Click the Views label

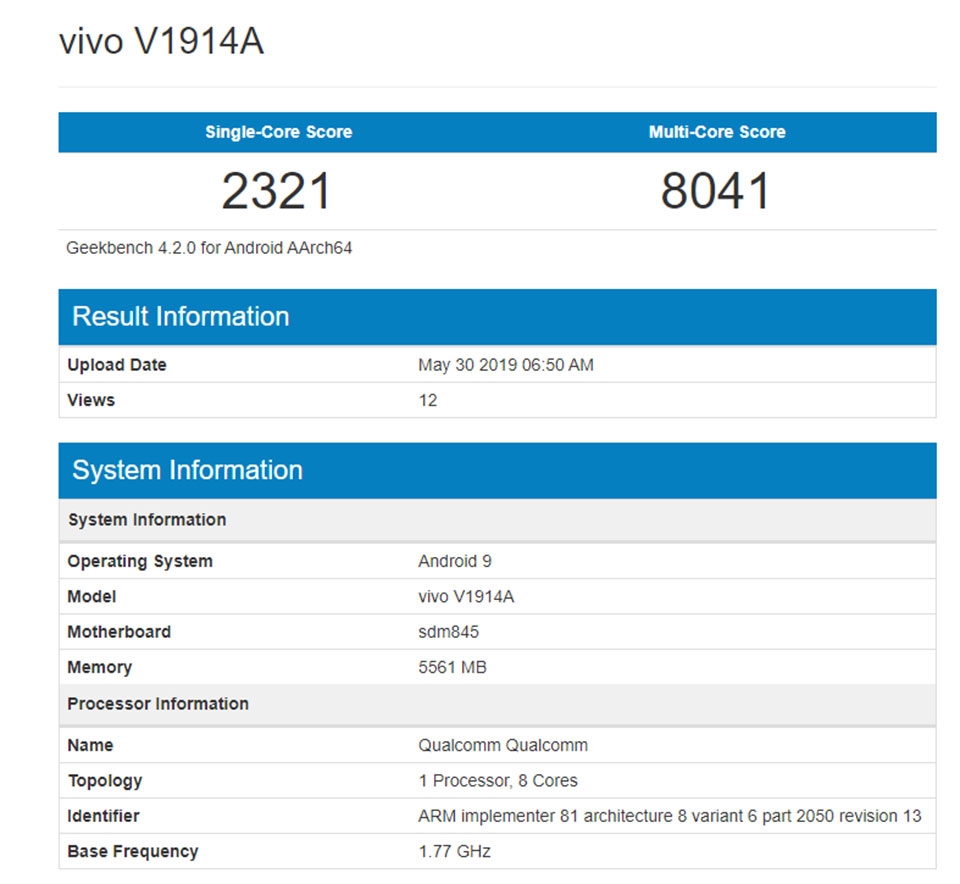tap(91, 400)
